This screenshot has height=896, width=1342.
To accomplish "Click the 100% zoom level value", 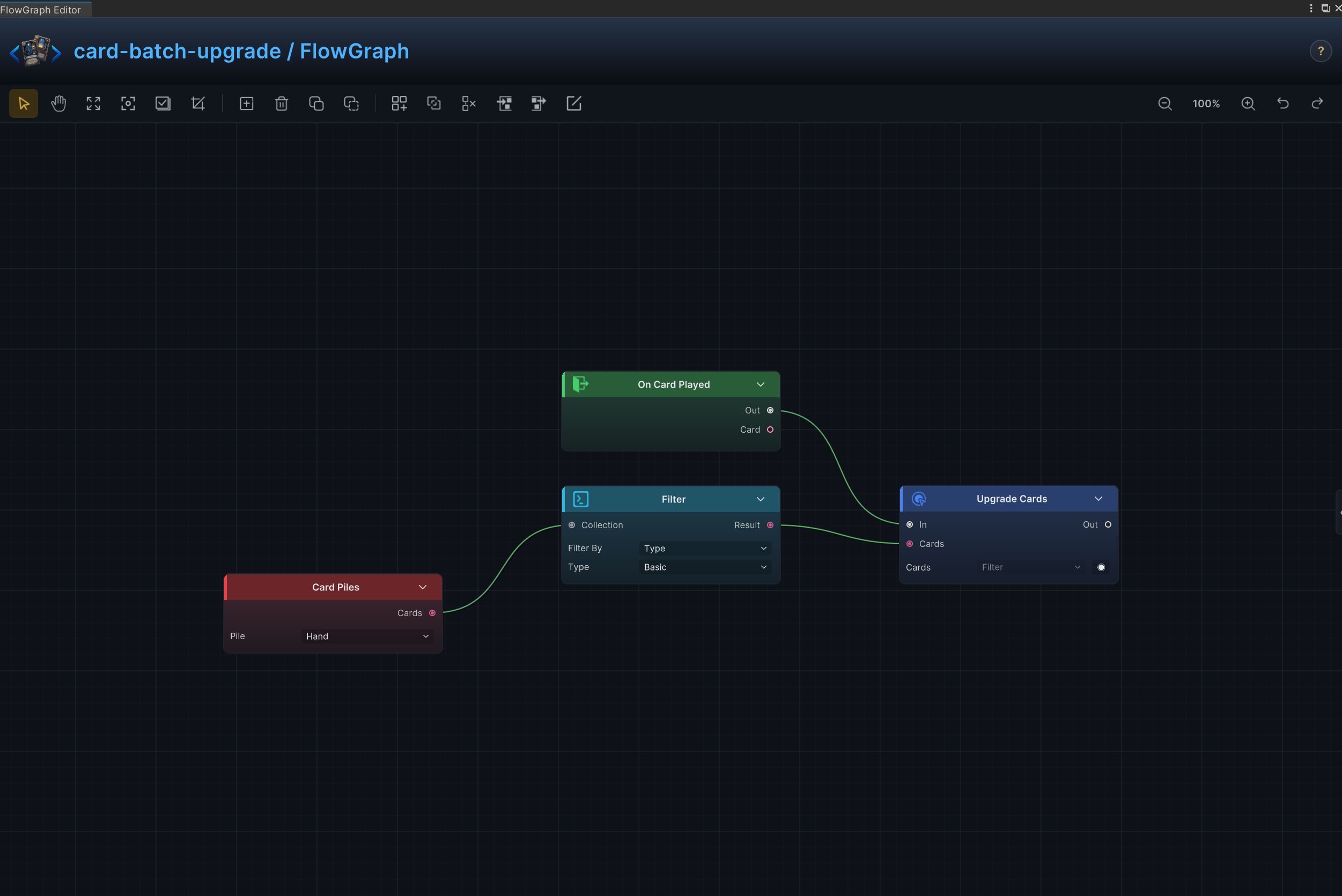I will click(x=1206, y=104).
